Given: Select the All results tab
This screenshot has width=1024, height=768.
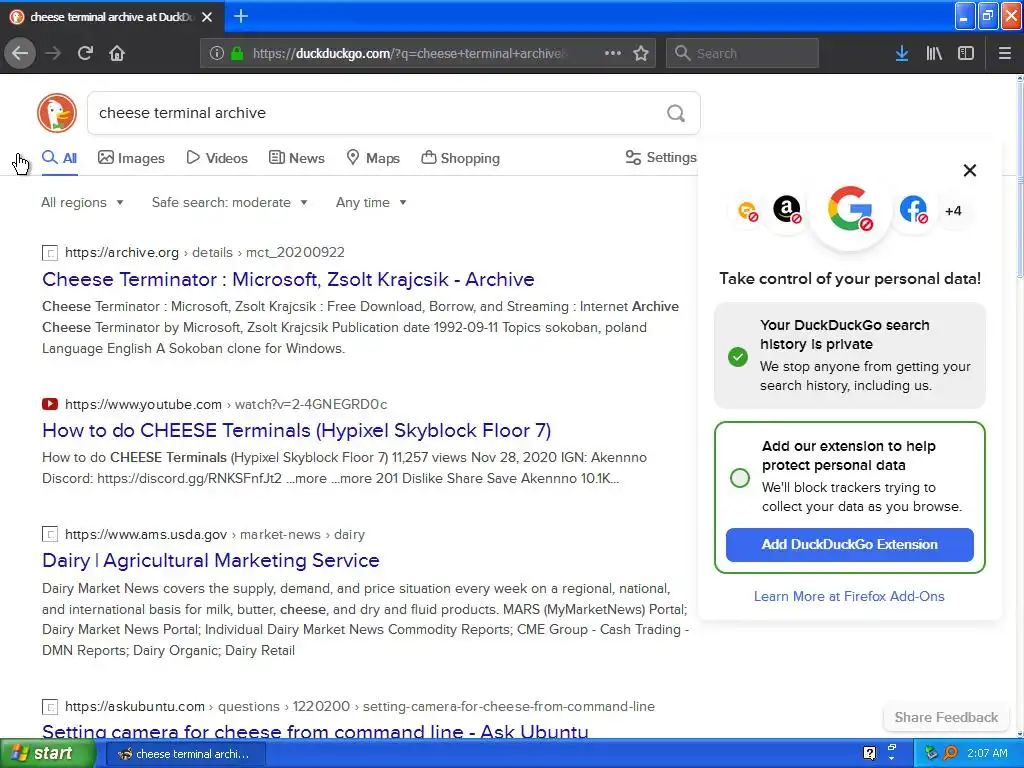Looking at the screenshot, I should click(x=59, y=158).
